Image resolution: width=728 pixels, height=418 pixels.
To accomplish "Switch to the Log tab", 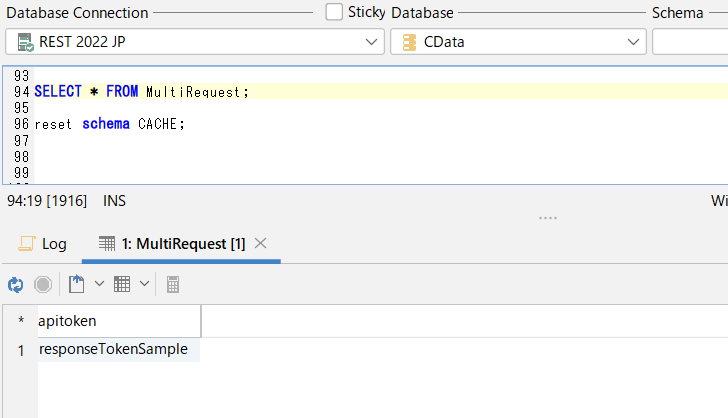I will [x=54, y=243].
